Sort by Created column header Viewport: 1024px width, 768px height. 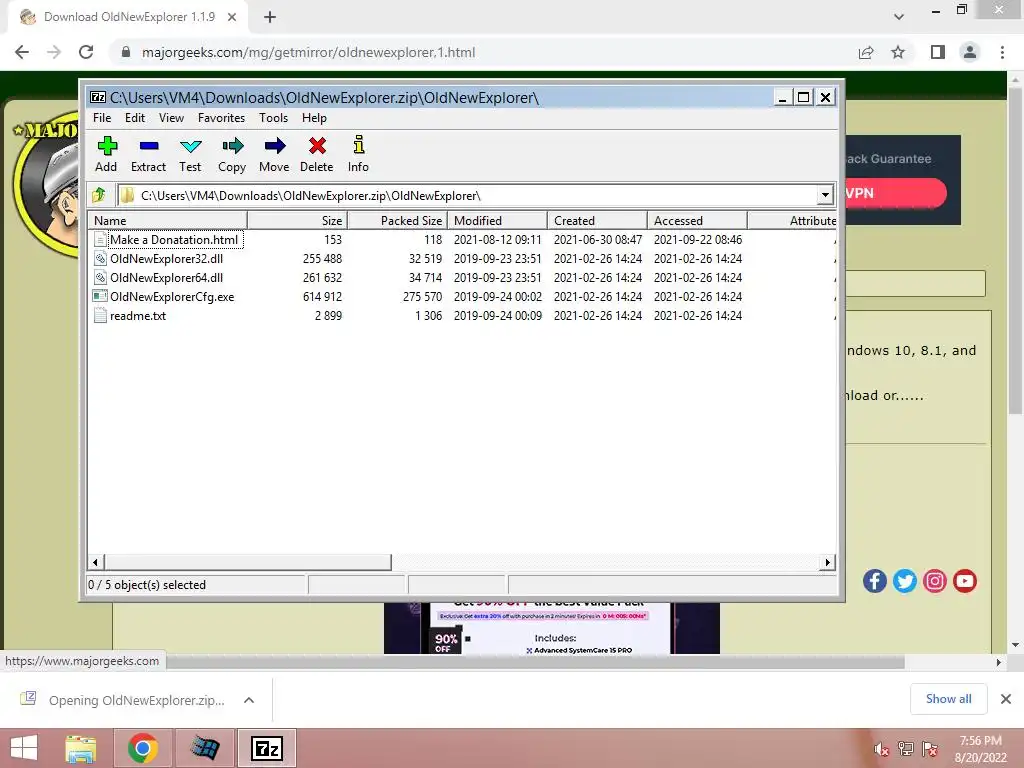598,221
